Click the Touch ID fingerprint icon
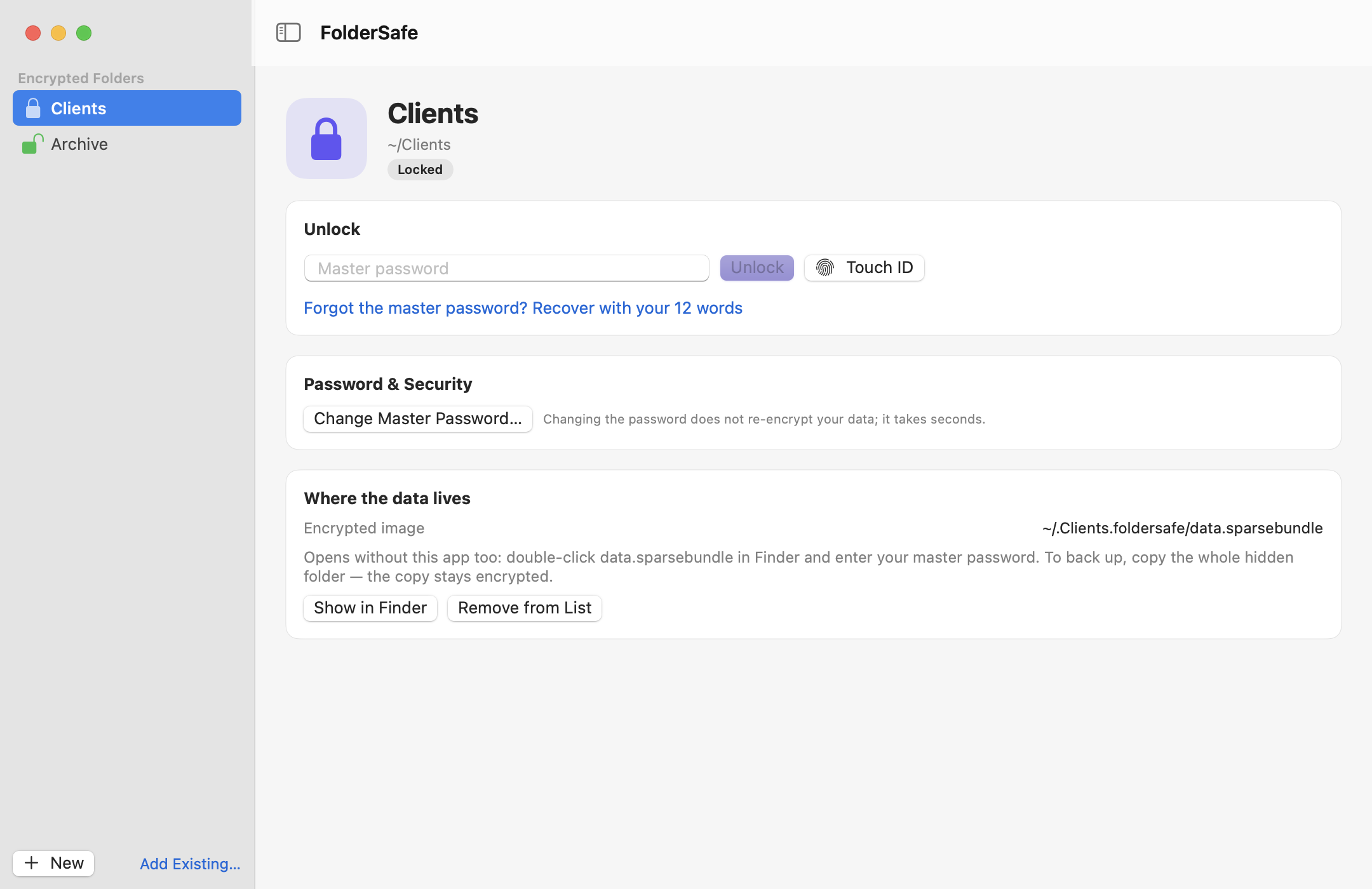 (x=825, y=268)
